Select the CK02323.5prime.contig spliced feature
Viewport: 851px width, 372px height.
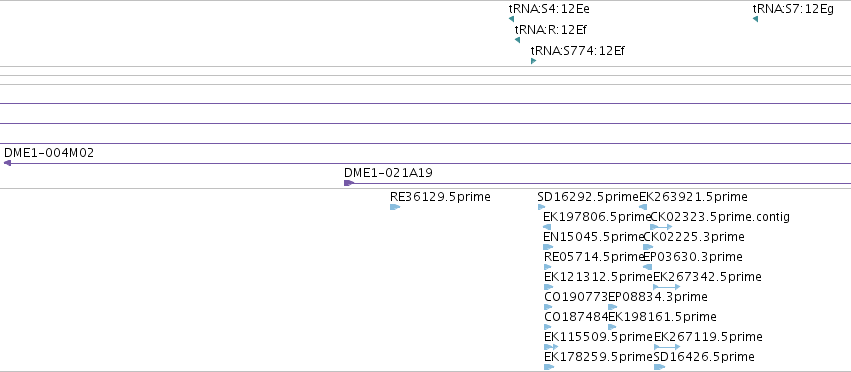661,227
